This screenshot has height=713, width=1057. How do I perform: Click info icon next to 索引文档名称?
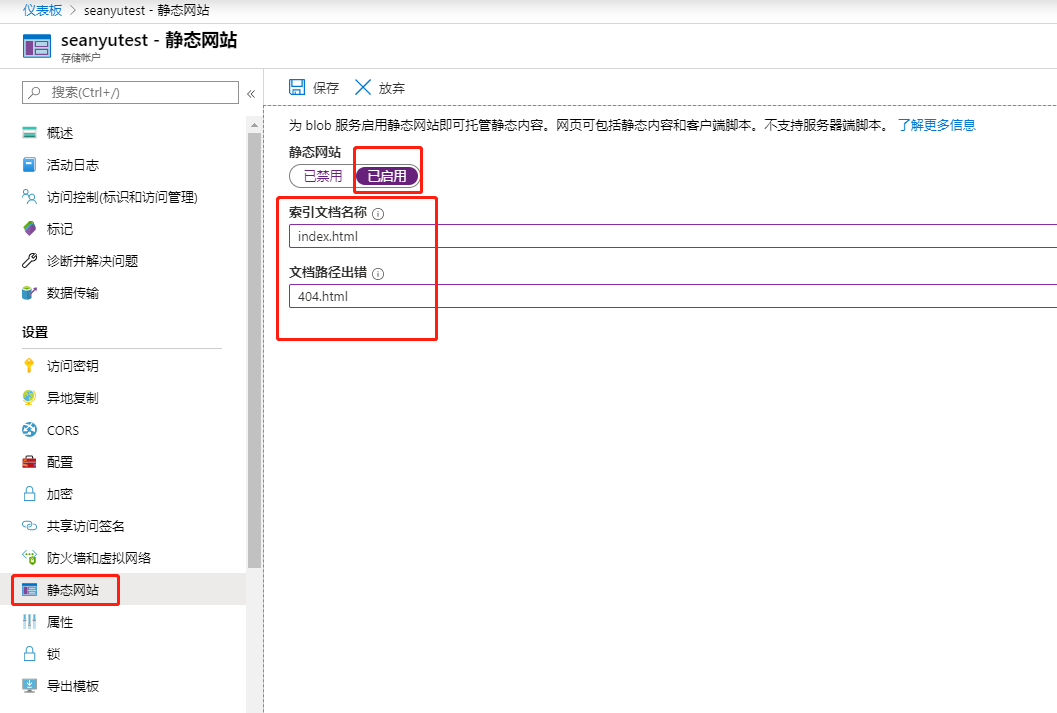(x=378, y=214)
